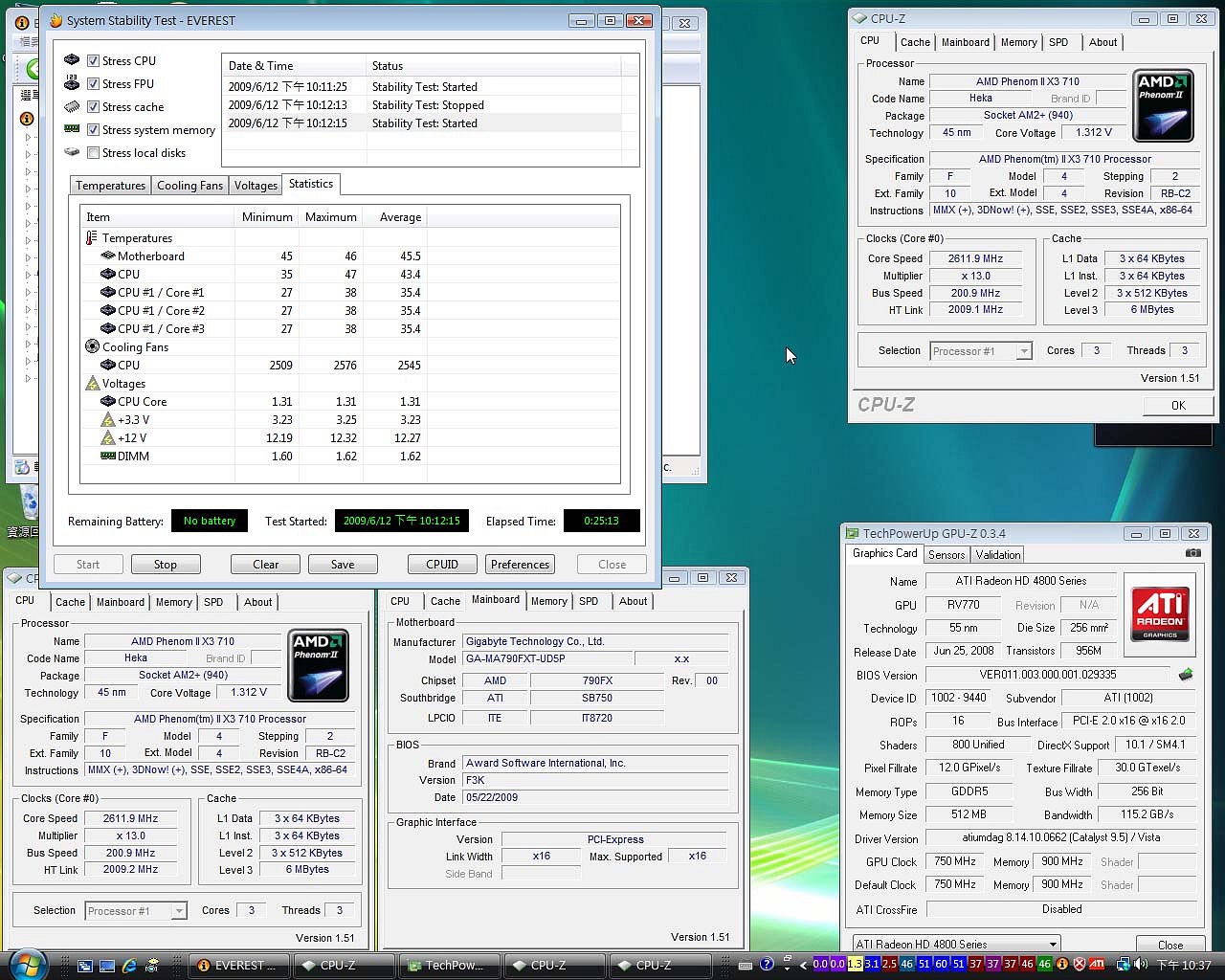Click EVEREST taskbar button
1225x980 pixels.
click(239, 966)
